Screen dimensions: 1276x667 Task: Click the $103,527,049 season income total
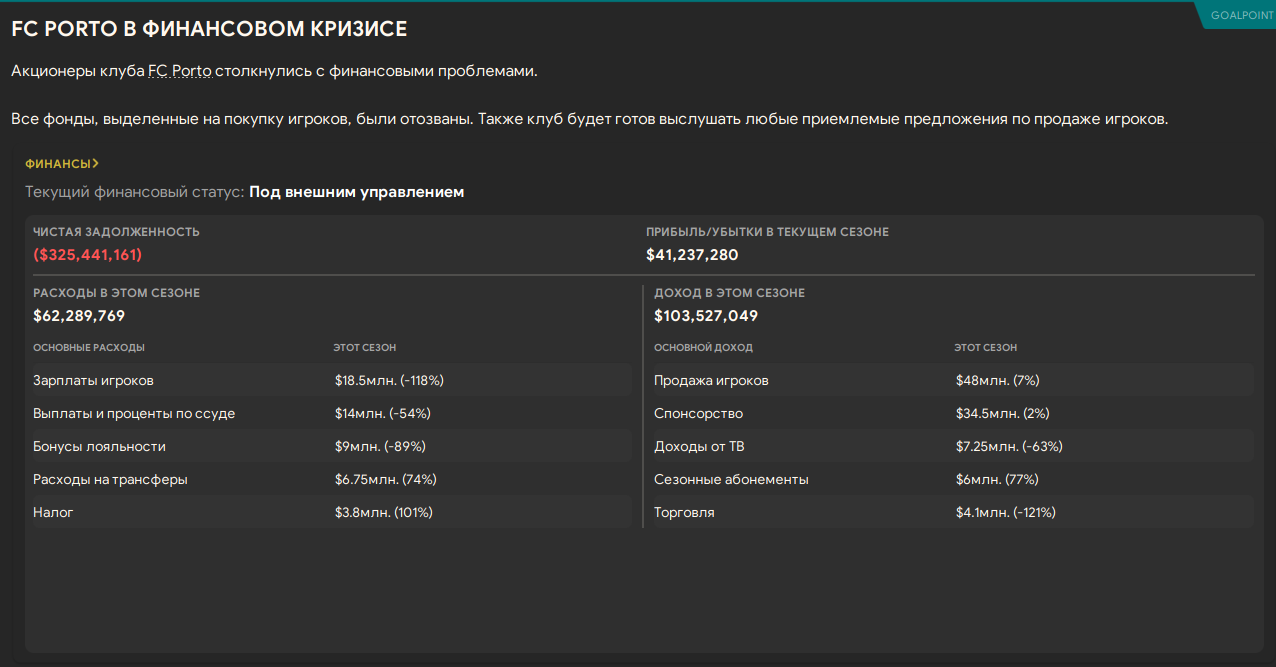[x=706, y=316]
